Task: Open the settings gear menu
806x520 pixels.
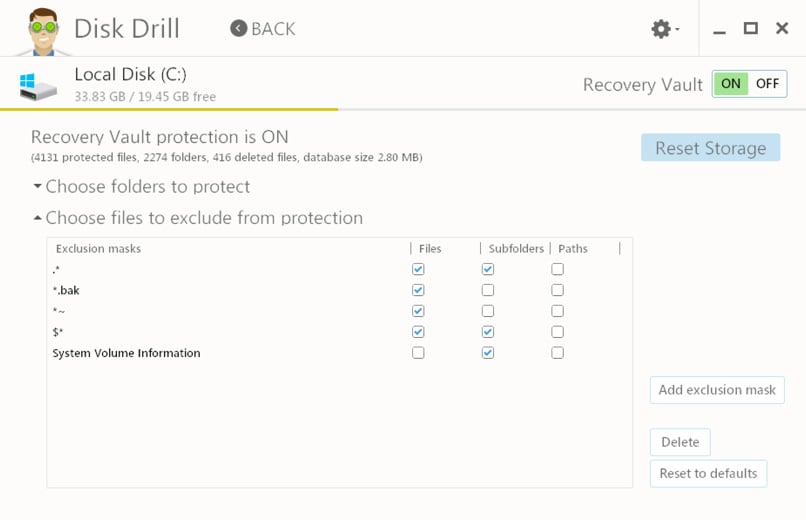Action: tap(661, 29)
